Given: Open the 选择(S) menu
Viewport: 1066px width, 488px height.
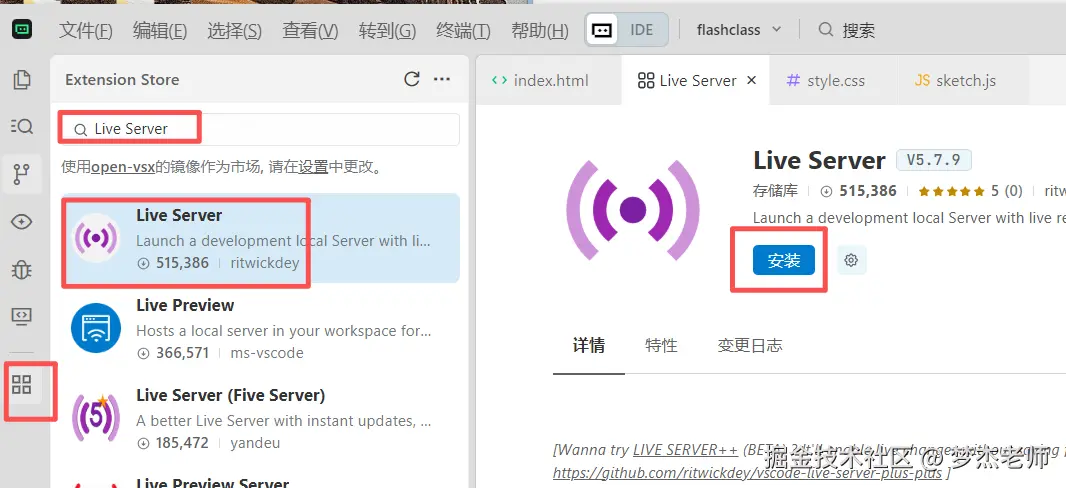Looking at the screenshot, I should tap(234, 30).
